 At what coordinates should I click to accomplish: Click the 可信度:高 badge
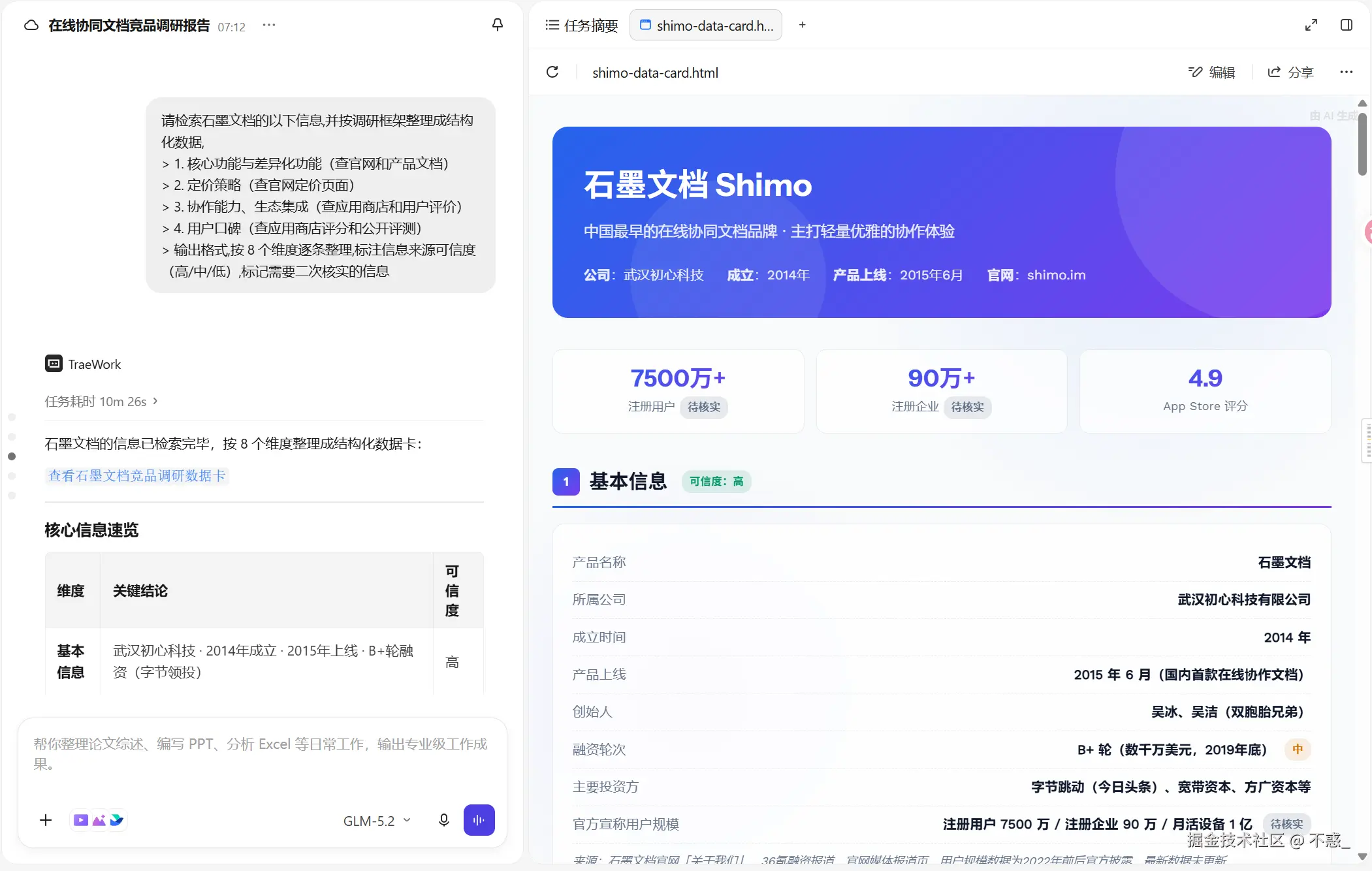(x=716, y=481)
